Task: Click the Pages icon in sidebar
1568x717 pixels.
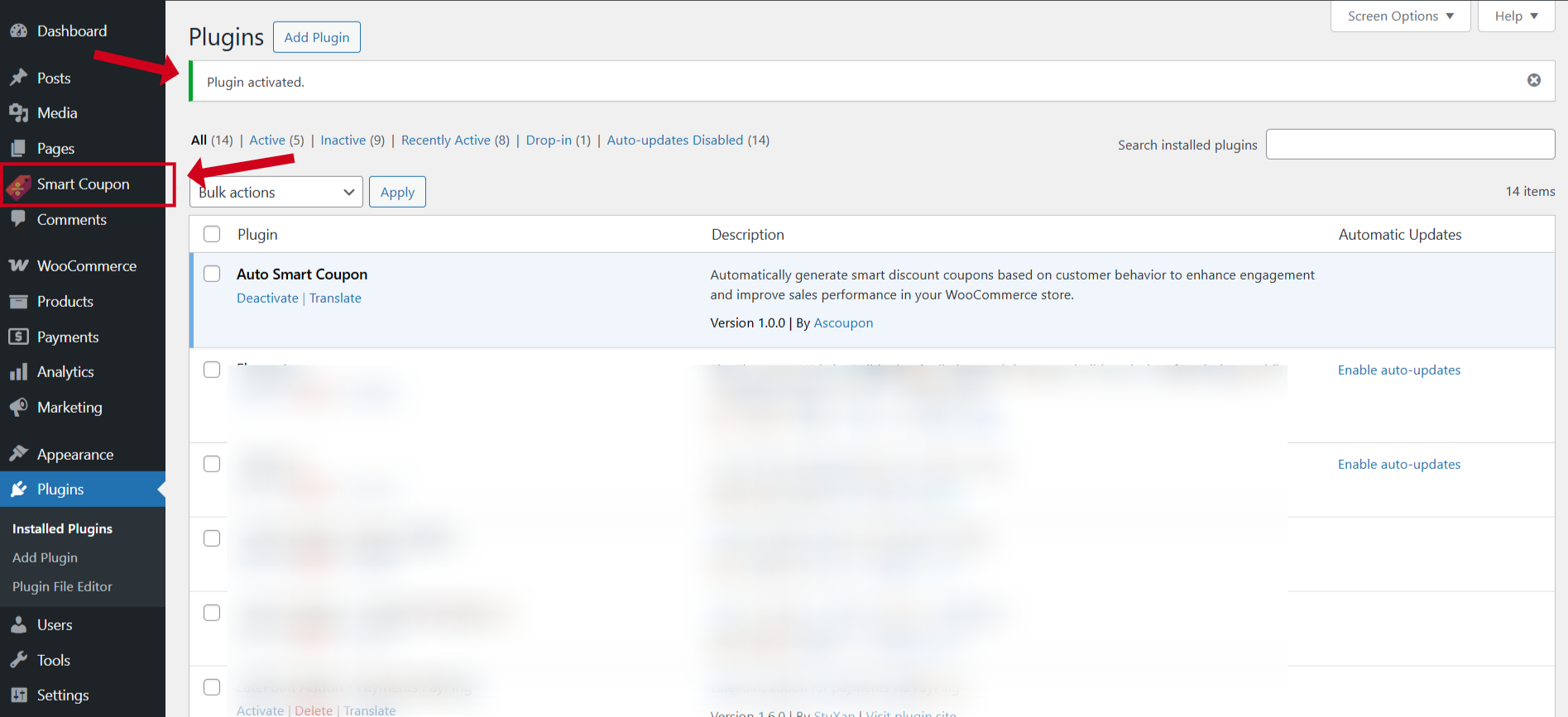Action: click(x=18, y=148)
